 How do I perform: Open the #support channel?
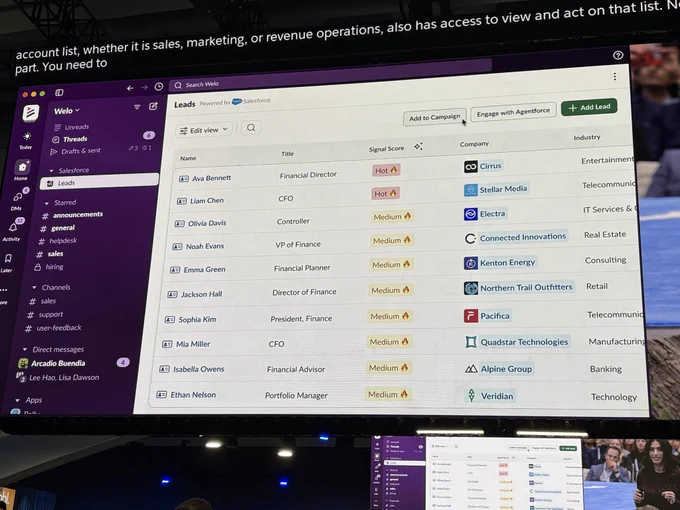click(x=45, y=314)
